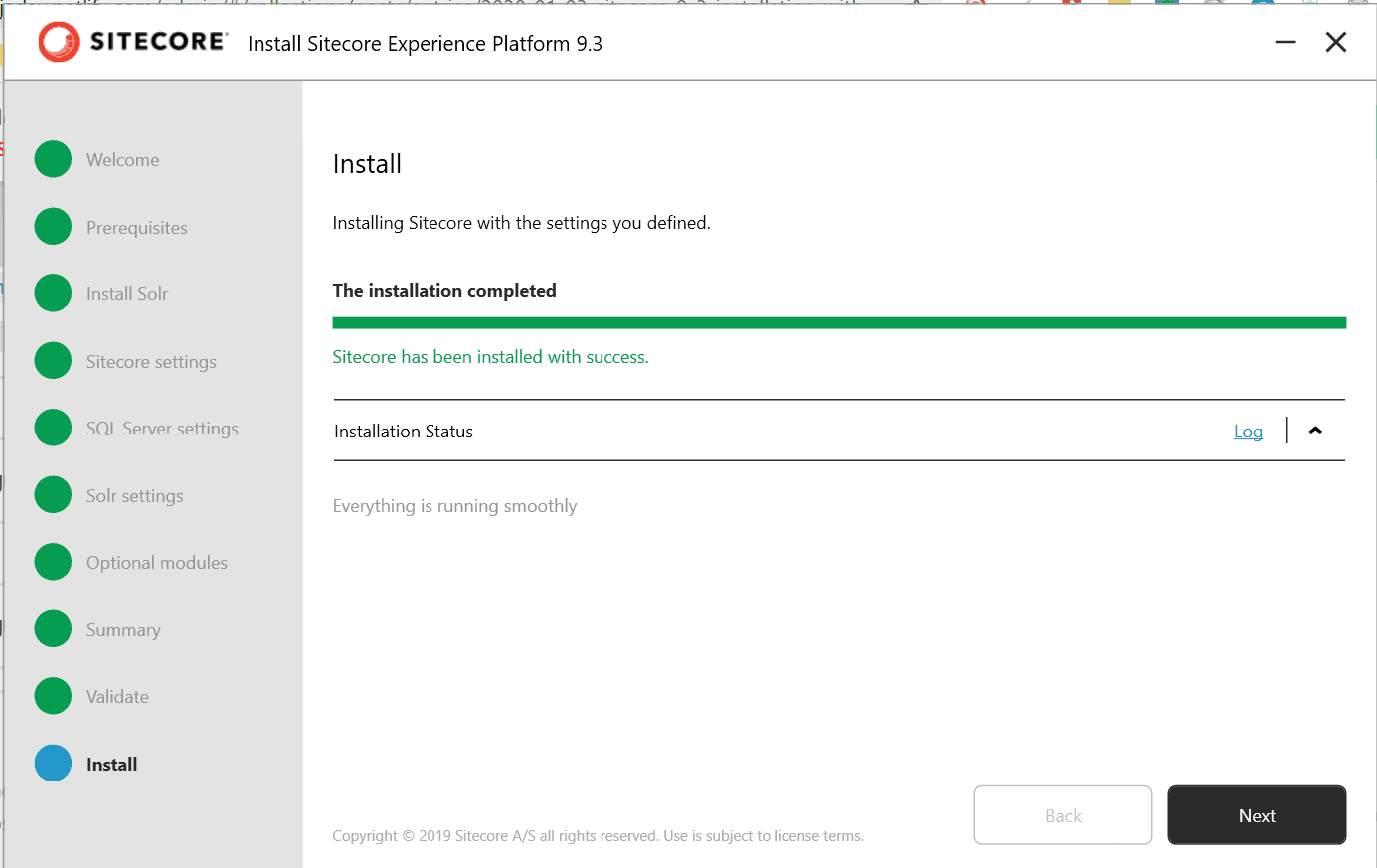Open the Optional modules step label
This screenshot has width=1377, height=868.
click(157, 563)
